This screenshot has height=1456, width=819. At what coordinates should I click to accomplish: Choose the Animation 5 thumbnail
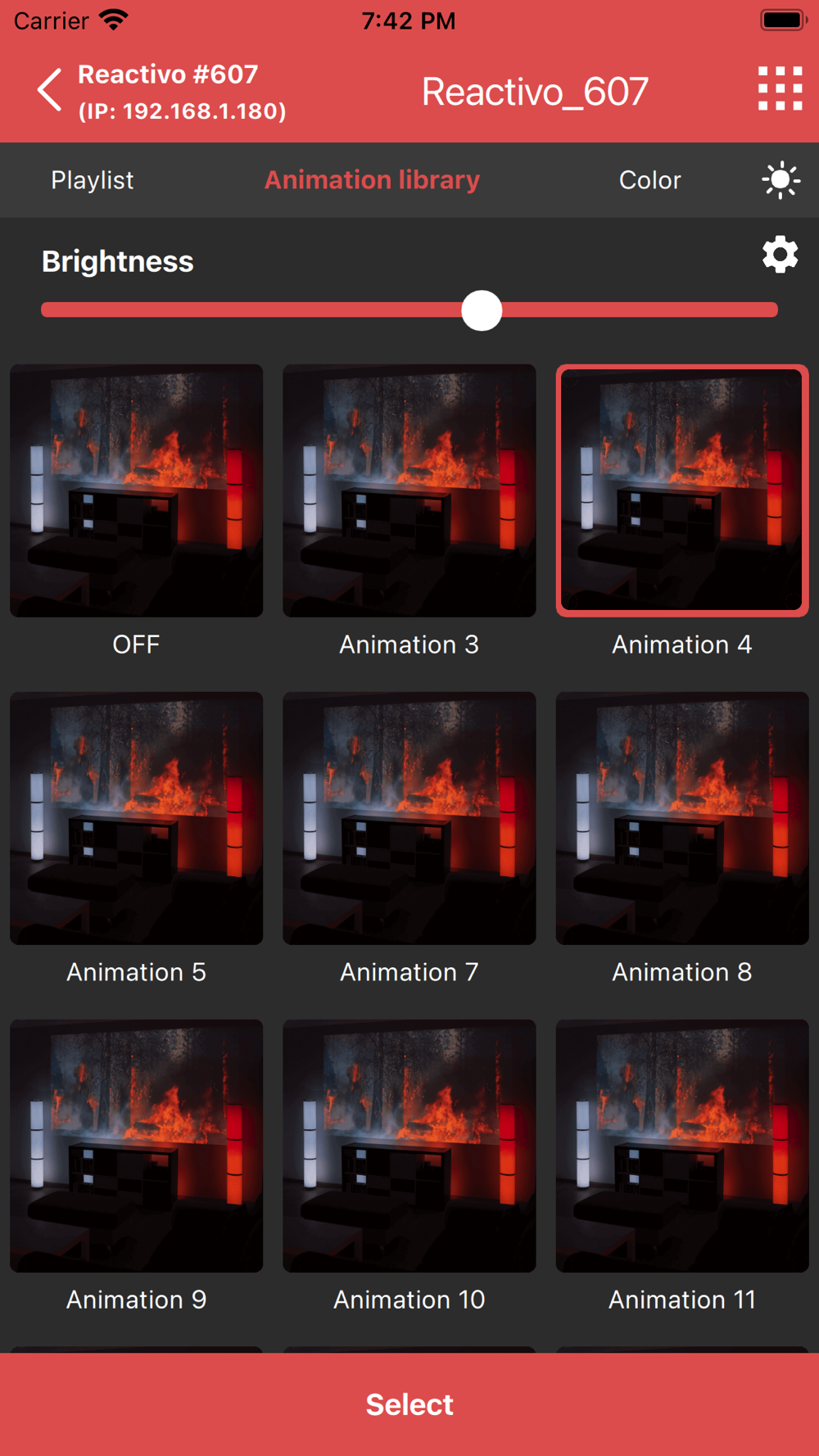pos(137,818)
